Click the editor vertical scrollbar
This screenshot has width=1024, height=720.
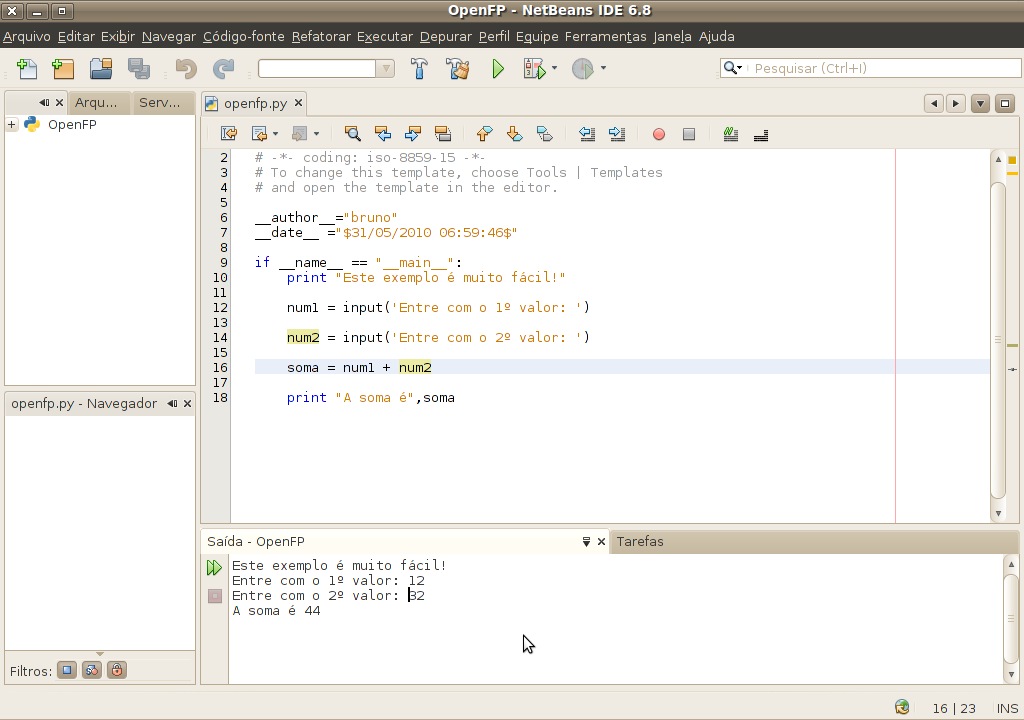[998, 340]
